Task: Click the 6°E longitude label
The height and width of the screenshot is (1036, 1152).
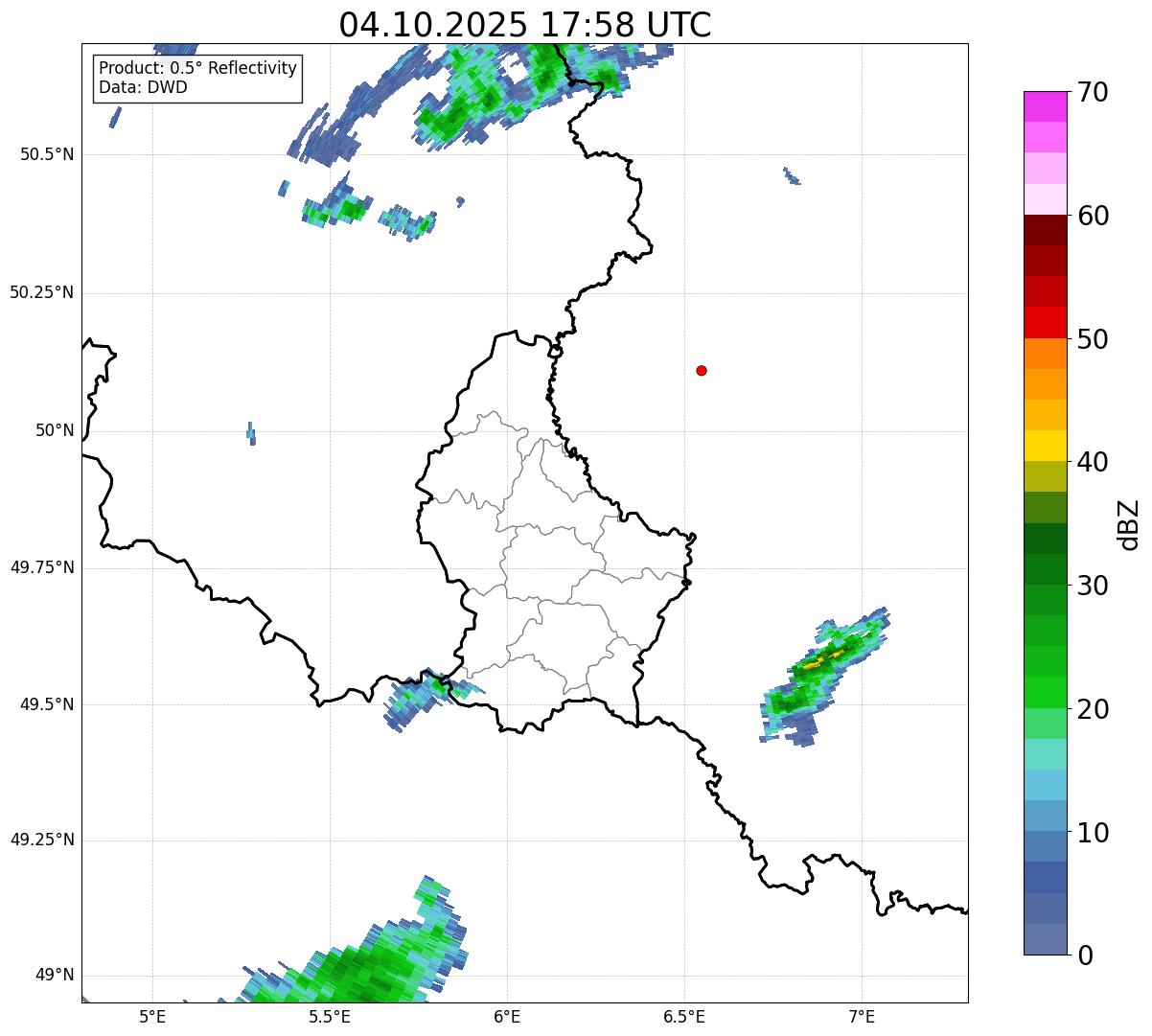Action: coord(507,1016)
